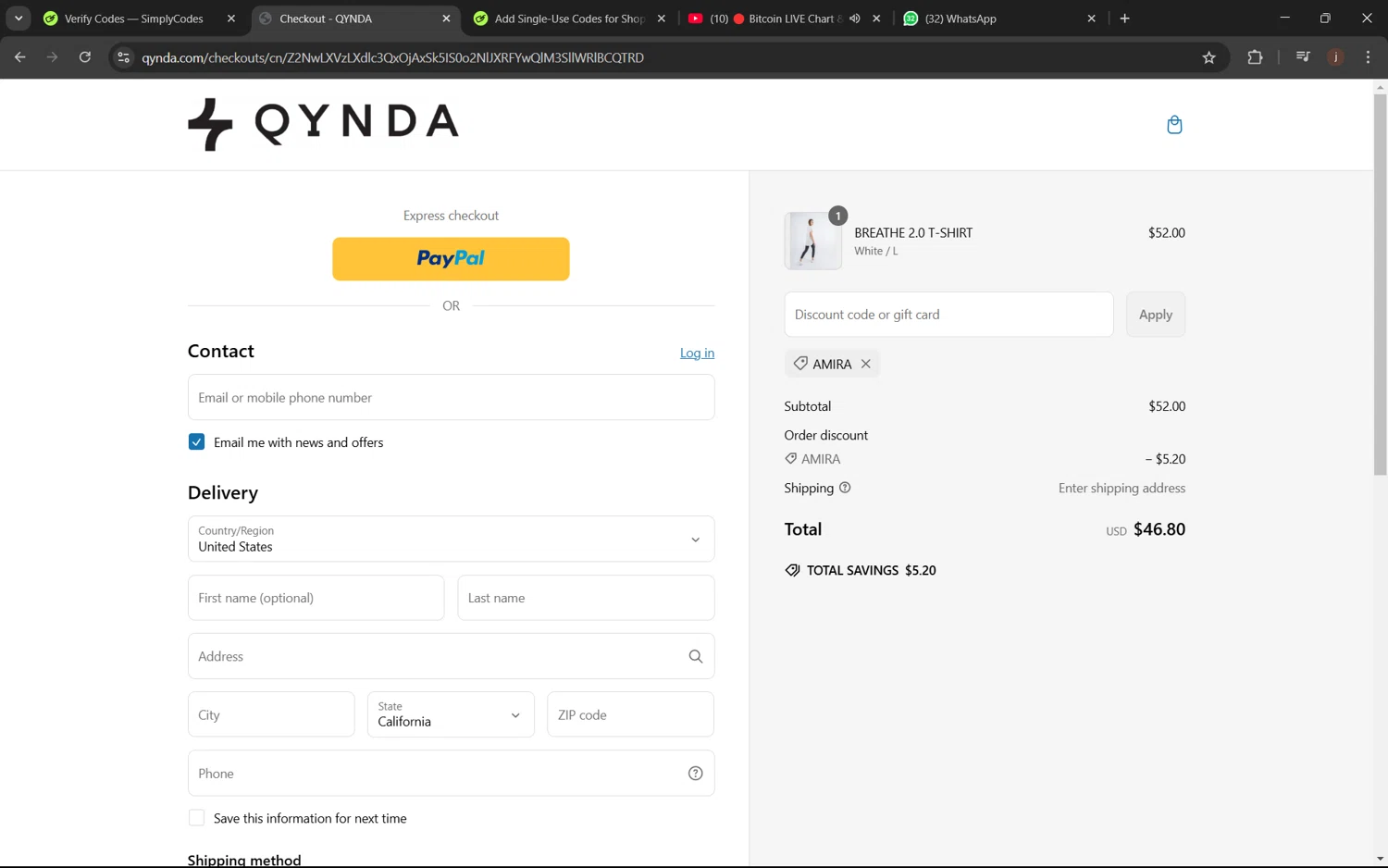Open the media controls icon in toolbar
Viewport: 1388px width, 868px height.
[x=1303, y=57]
